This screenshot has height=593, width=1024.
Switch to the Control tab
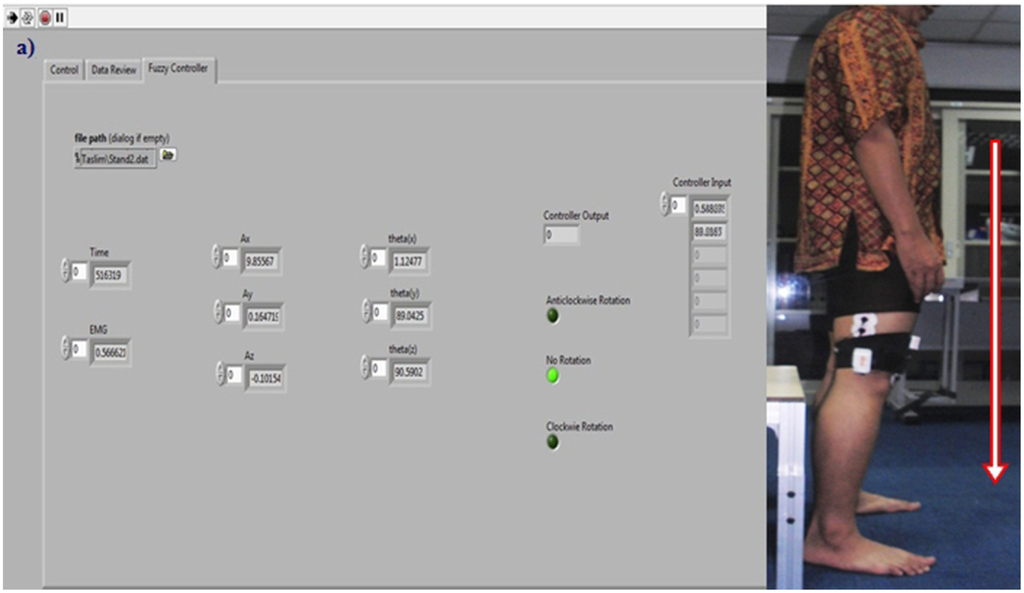point(64,70)
